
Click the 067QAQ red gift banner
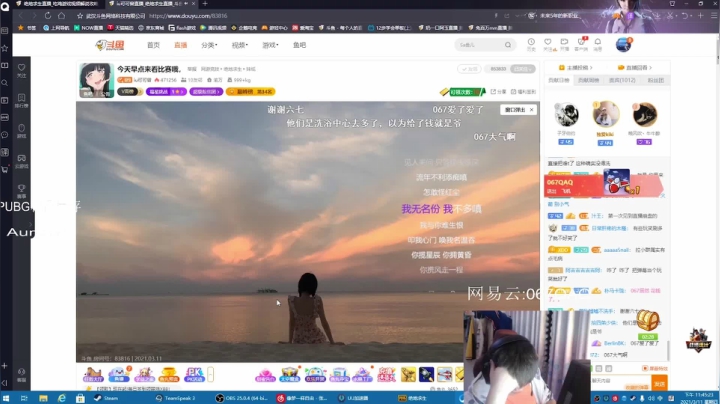tap(604, 185)
